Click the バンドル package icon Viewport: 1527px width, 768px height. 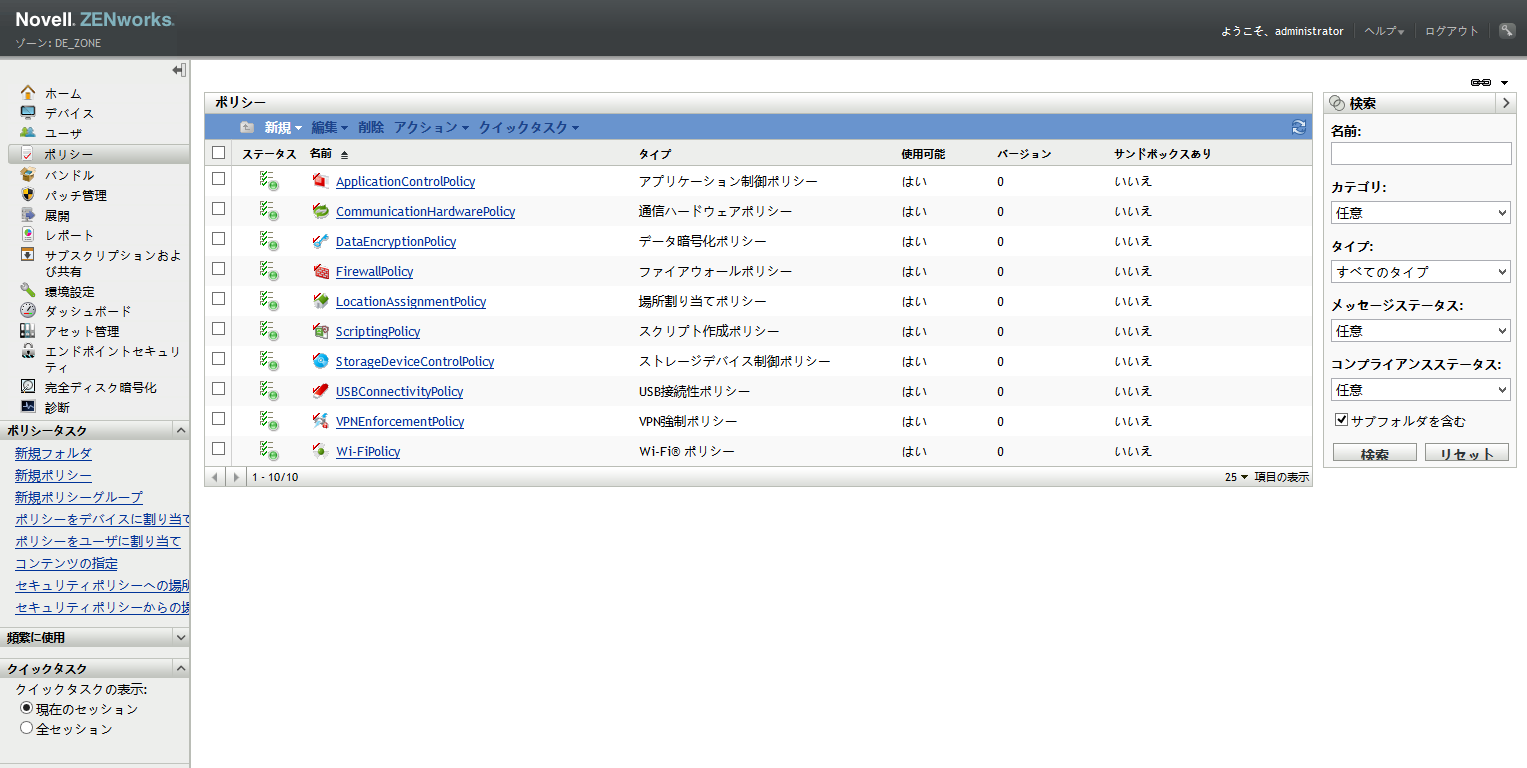[28, 175]
